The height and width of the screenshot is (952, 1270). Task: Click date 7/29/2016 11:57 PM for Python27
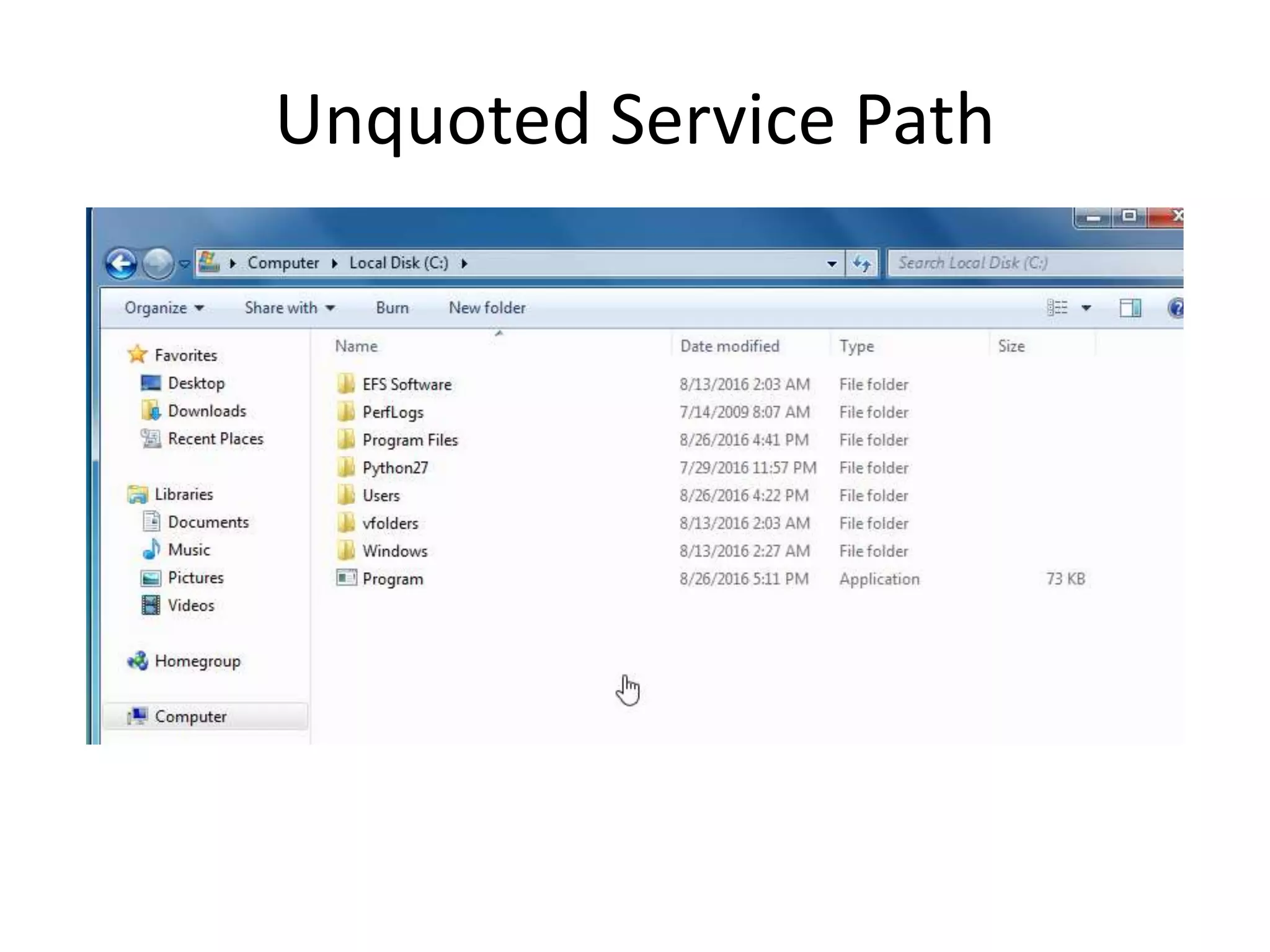tap(748, 468)
